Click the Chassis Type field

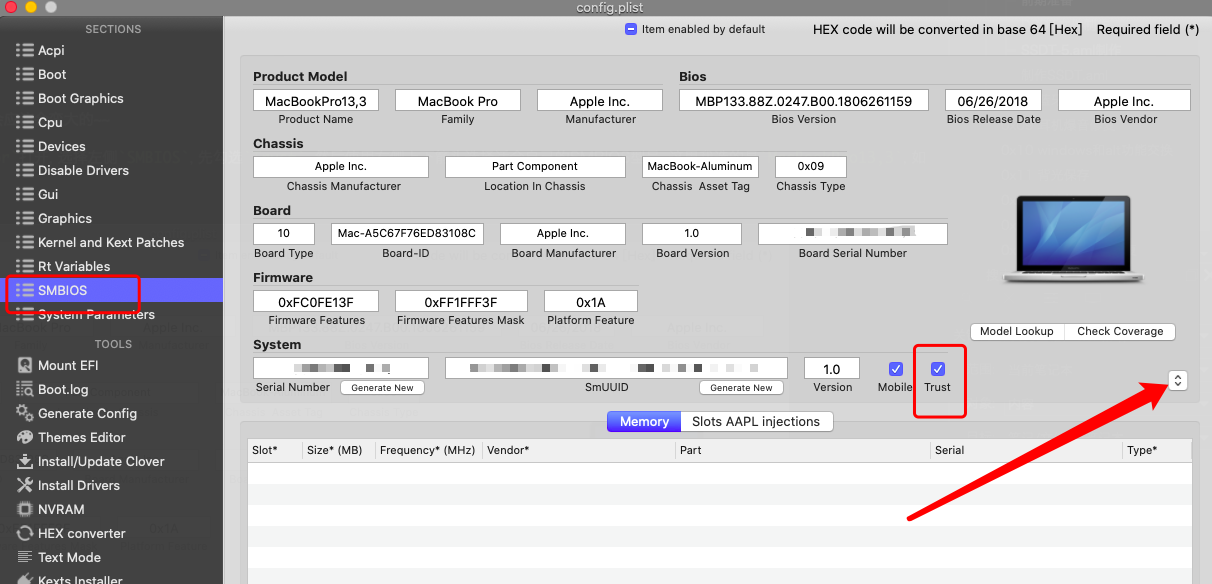pyautogui.click(x=810, y=167)
